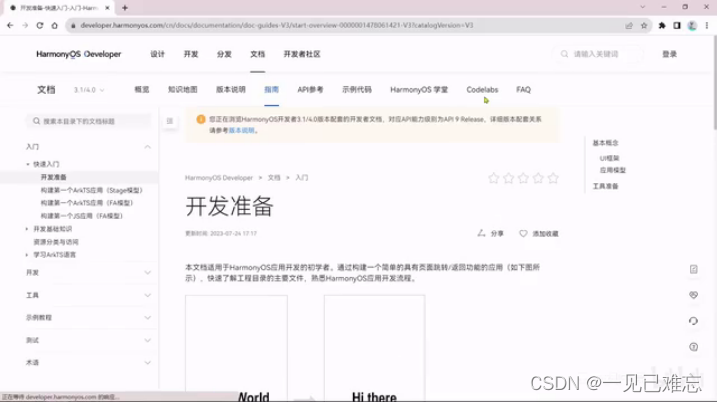The height and width of the screenshot is (402, 717).
Task: Toggle browser side panel icon
Action: click(677, 26)
